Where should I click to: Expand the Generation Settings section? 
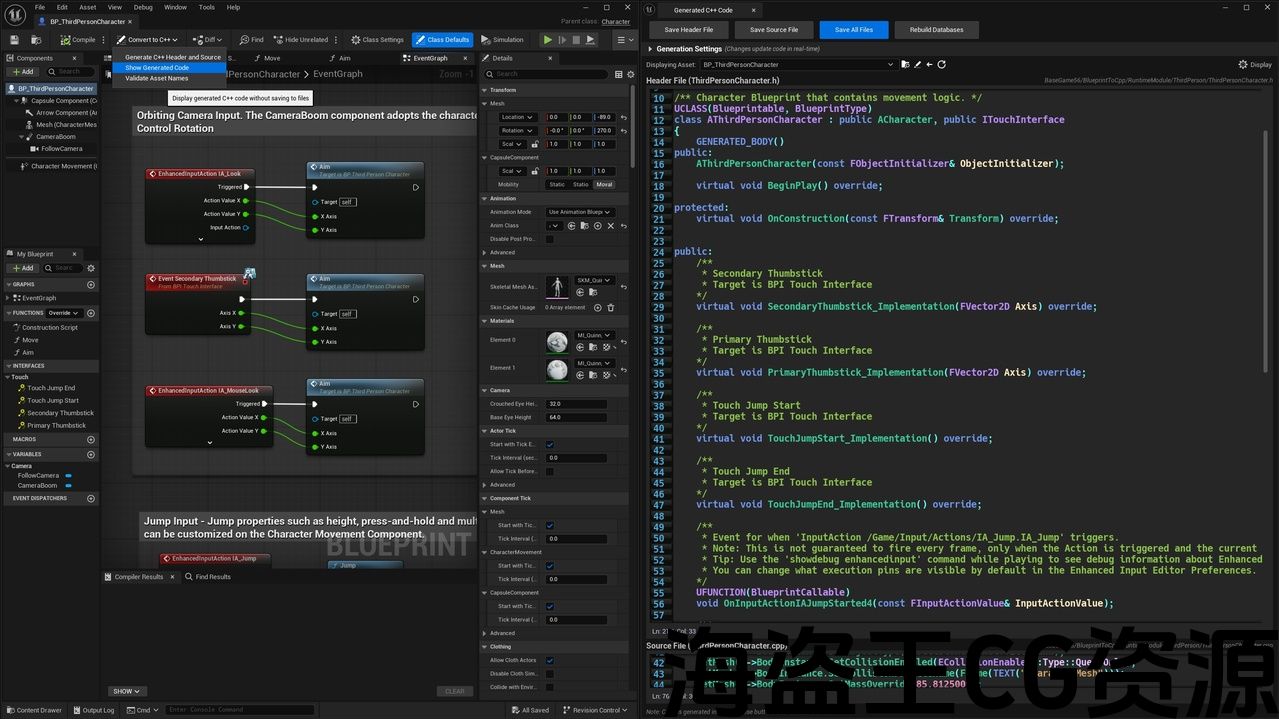click(x=650, y=49)
